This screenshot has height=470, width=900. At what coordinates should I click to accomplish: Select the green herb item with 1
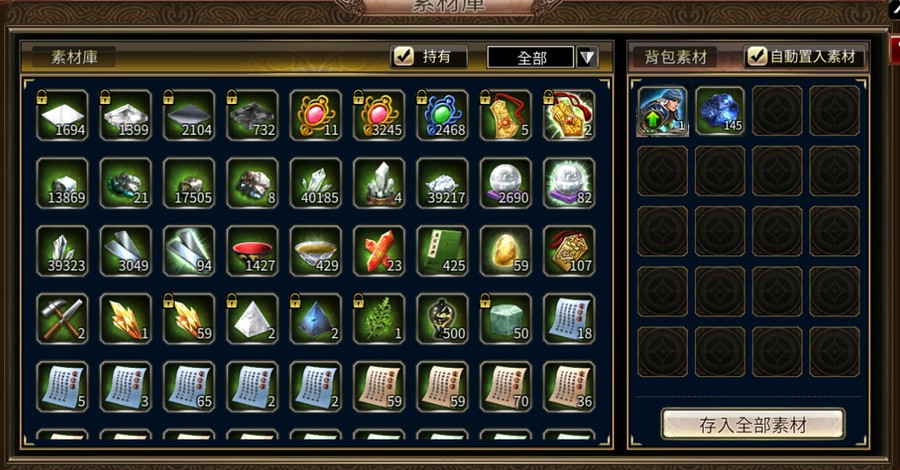[379, 318]
